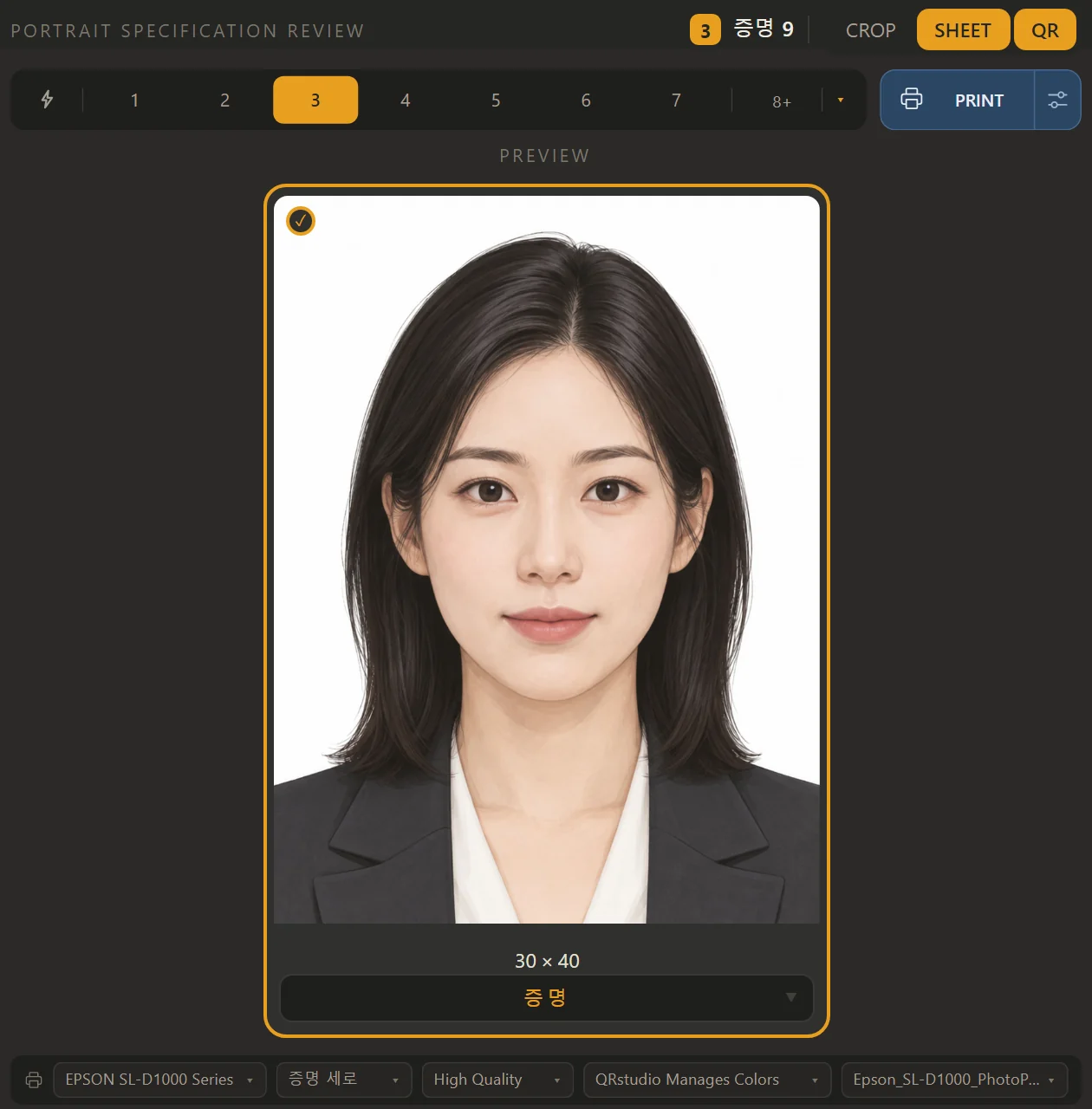Click the orange 3 count badge
The height and width of the screenshot is (1109, 1092).
[x=705, y=30]
